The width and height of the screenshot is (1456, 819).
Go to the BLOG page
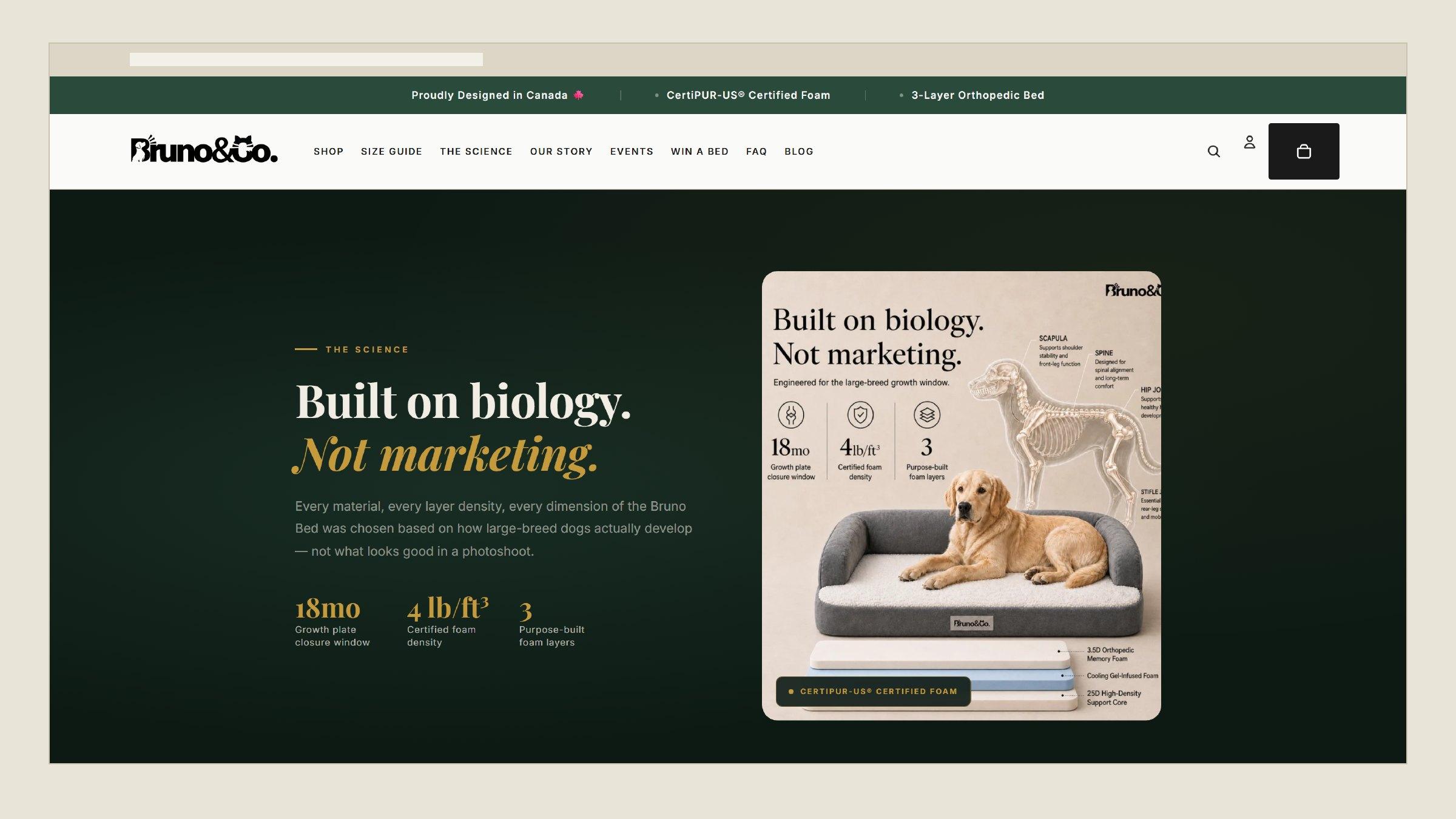pos(799,151)
